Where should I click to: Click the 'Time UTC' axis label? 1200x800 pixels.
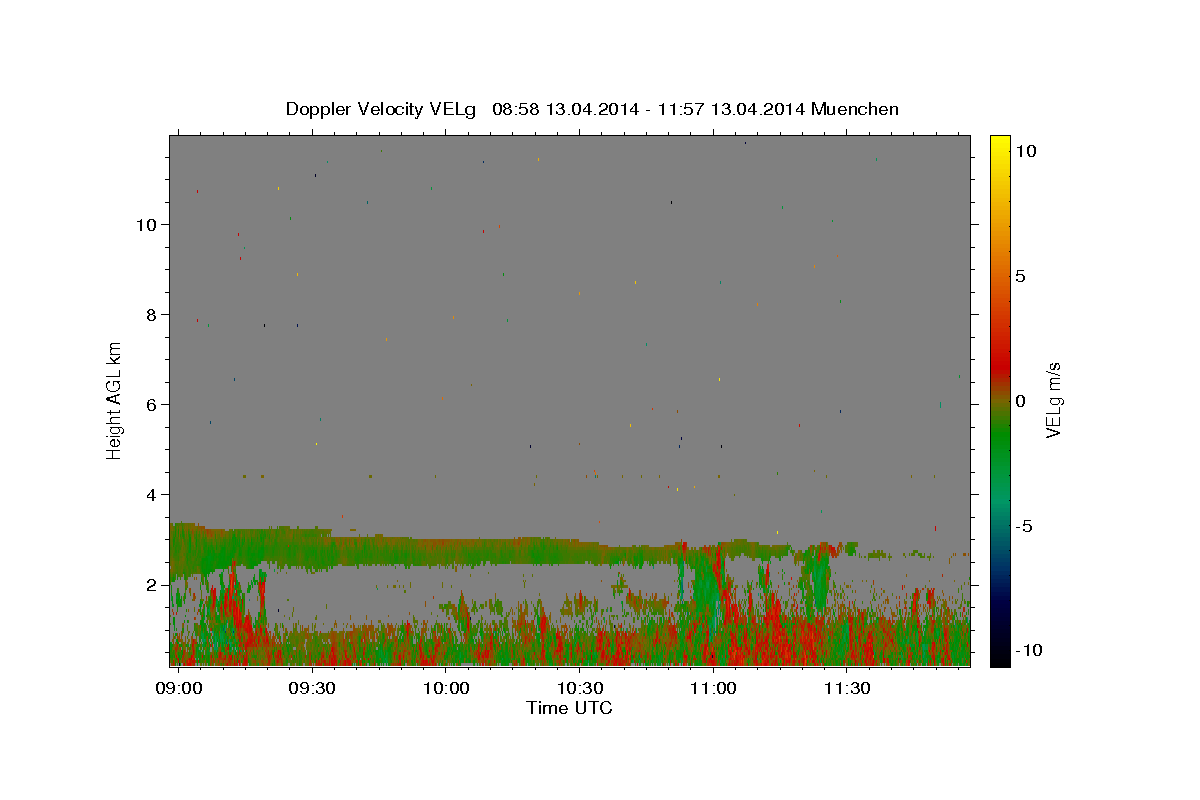(569, 708)
